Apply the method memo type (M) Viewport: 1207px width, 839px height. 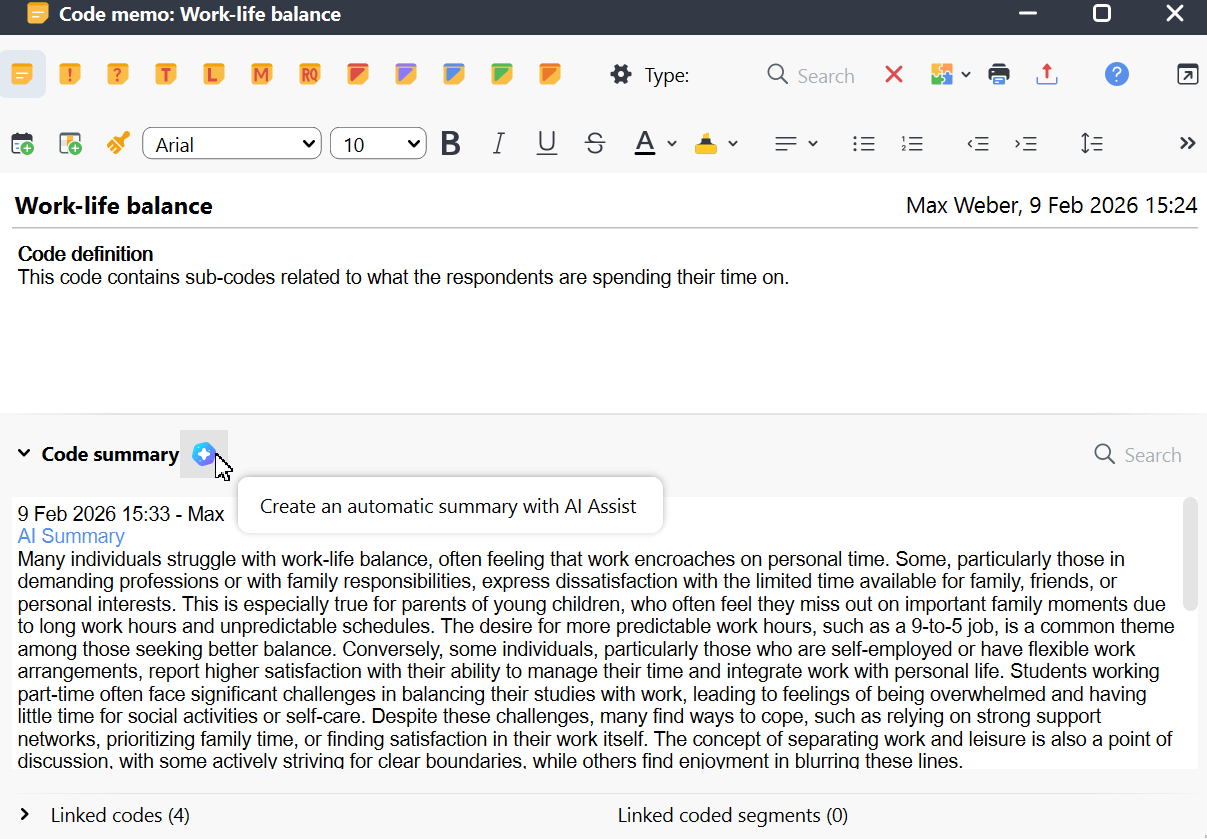(x=261, y=74)
